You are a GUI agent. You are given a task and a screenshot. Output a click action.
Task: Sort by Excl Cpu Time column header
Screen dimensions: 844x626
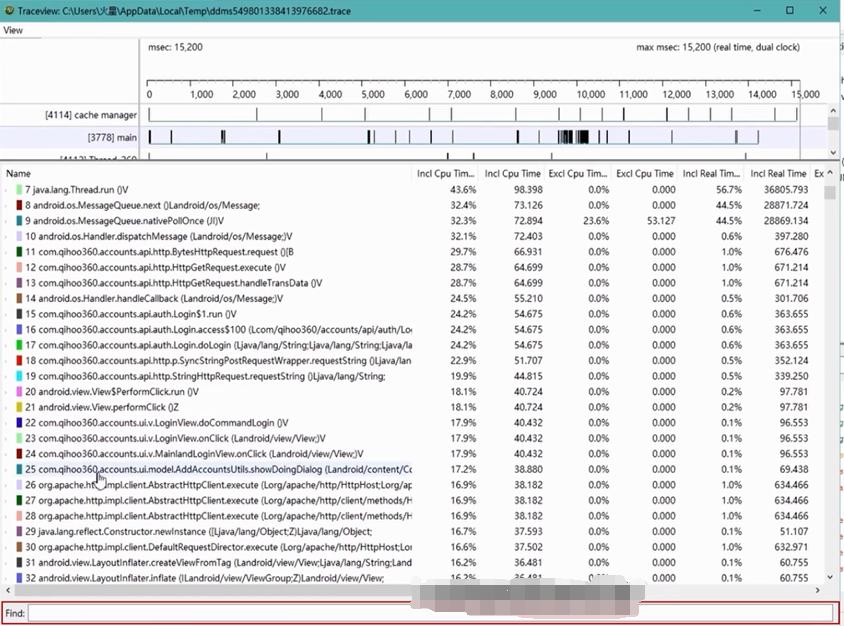(x=645, y=173)
